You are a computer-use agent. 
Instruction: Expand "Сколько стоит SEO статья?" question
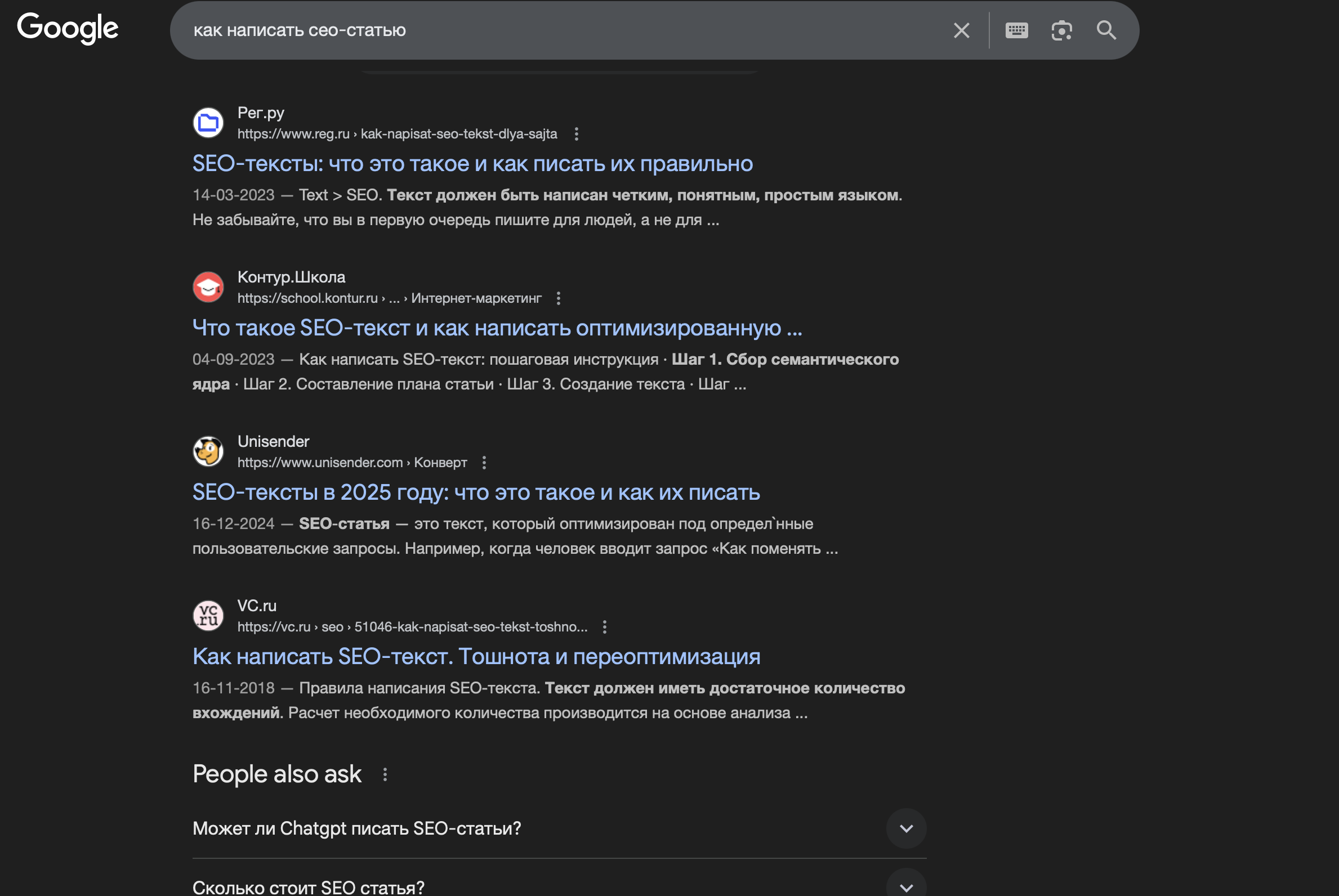click(905, 886)
